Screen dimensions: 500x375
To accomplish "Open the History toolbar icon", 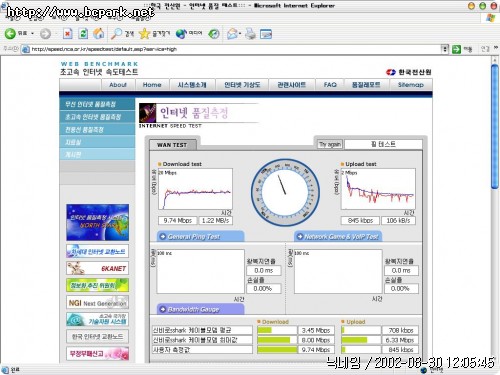I will click(x=214, y=33).
